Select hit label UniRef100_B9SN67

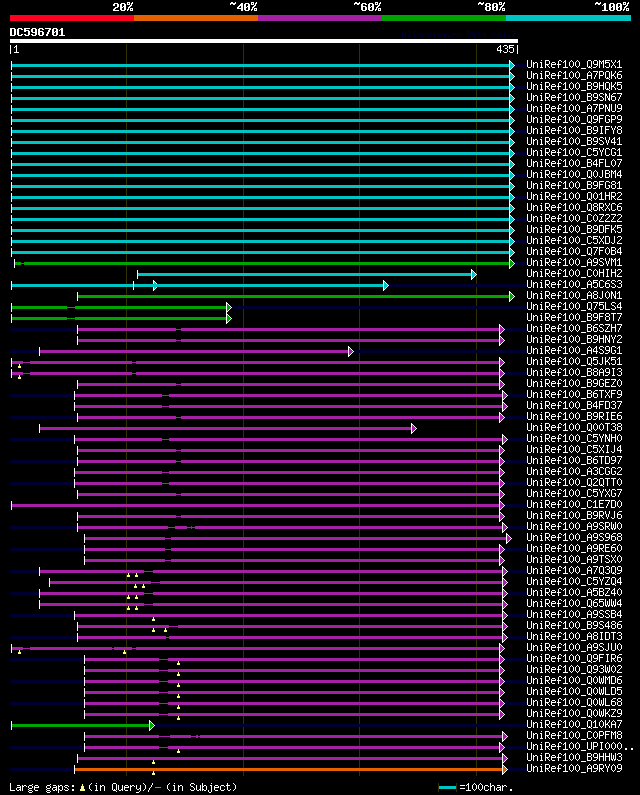574,97
